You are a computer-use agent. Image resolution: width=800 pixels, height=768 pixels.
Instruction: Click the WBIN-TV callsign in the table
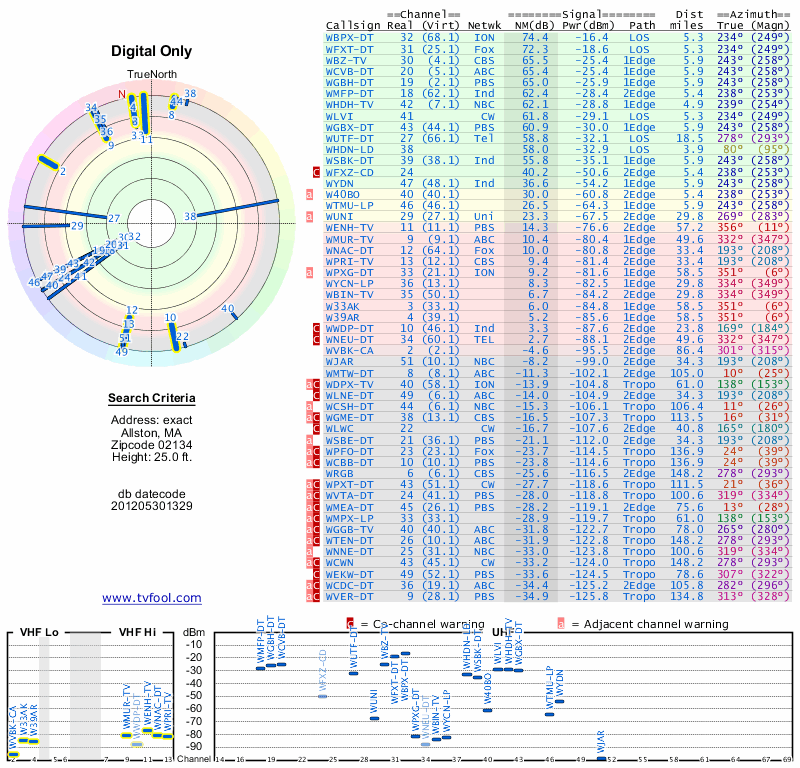(x=349, y=295)
